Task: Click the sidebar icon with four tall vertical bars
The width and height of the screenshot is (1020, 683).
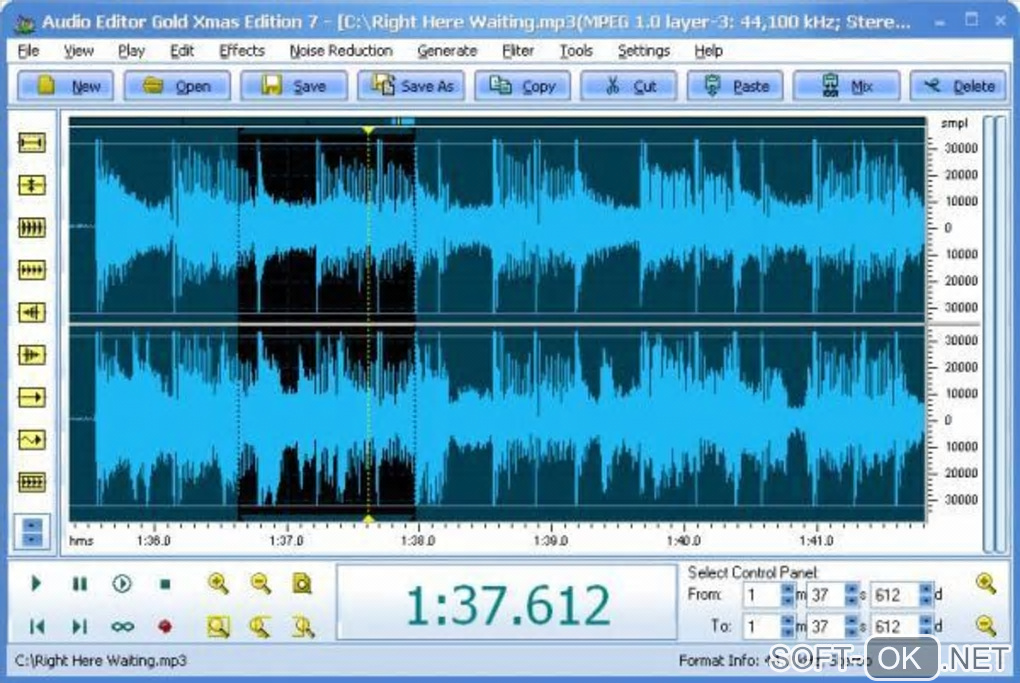Action: coord(32,228)
